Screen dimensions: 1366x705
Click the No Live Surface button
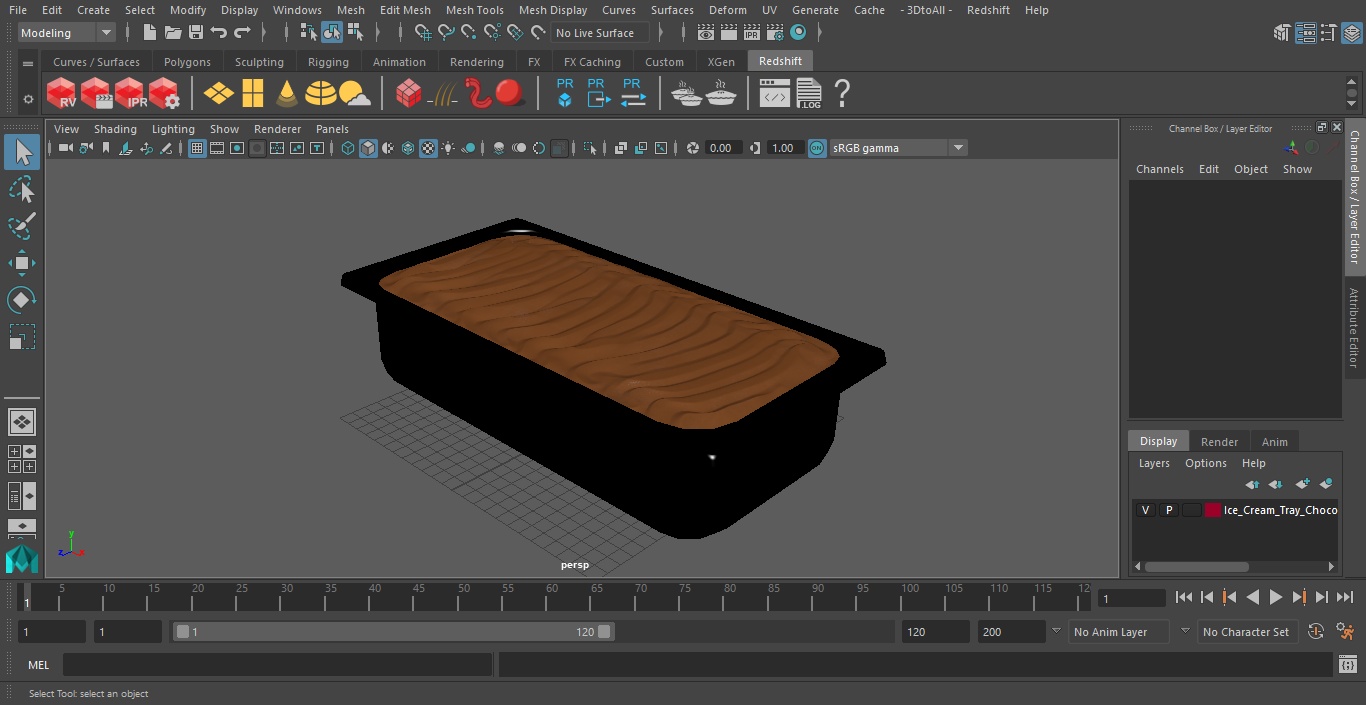click(x=600, y=33)
